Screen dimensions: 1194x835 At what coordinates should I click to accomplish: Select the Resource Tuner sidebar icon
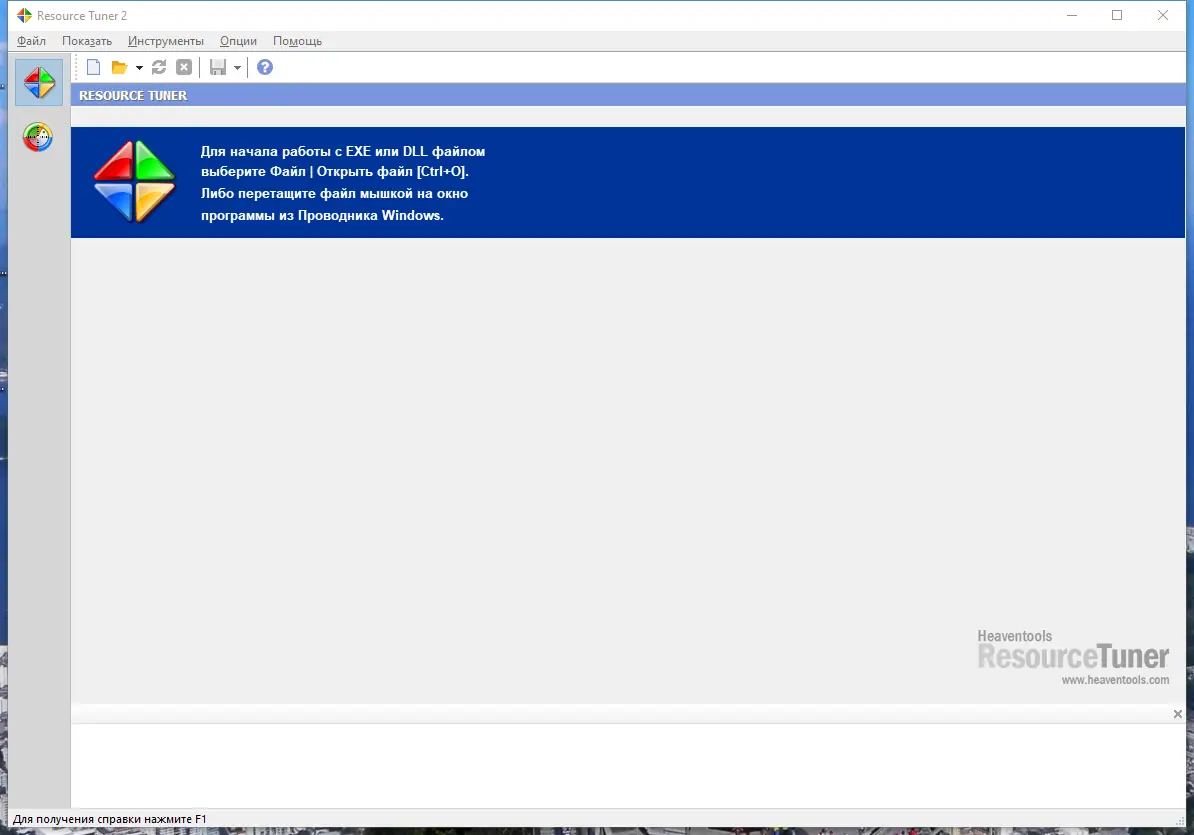tap(39, 82)
